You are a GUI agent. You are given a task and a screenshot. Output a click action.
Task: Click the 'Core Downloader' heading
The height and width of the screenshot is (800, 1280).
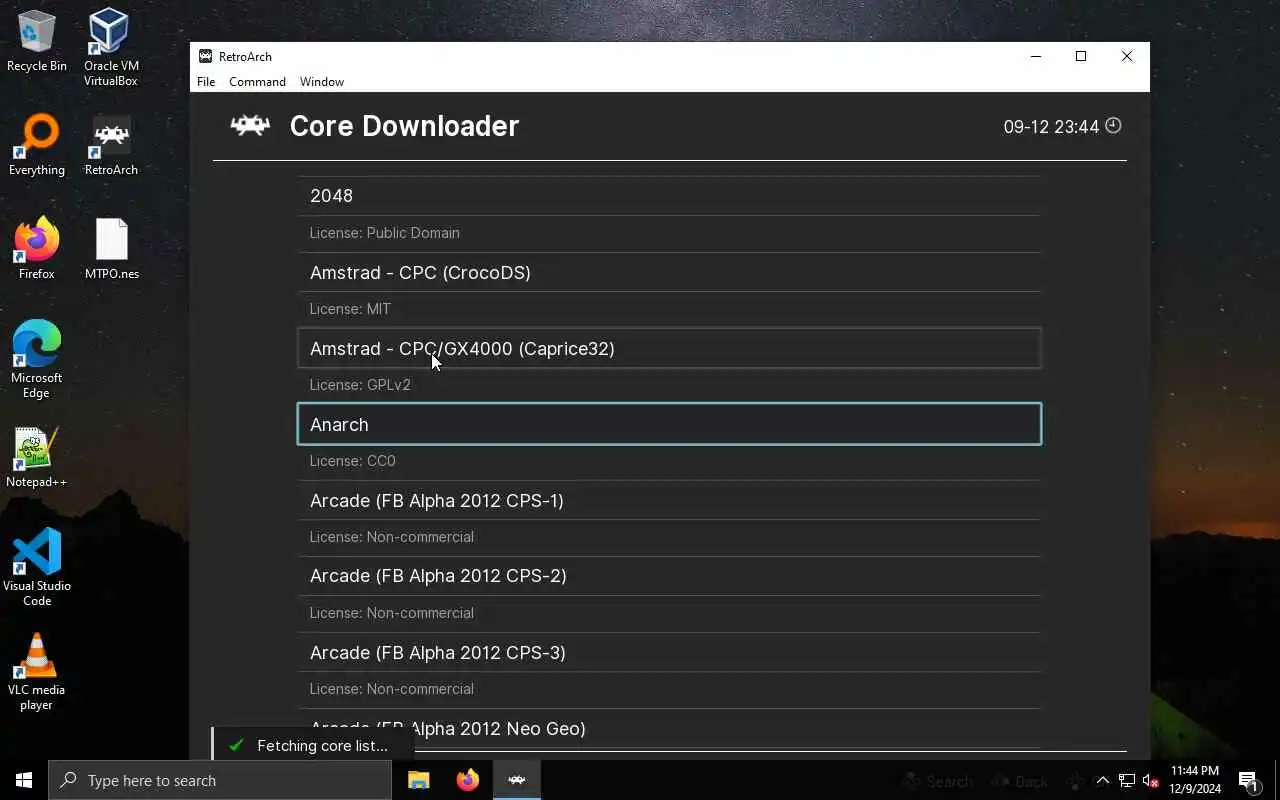[404, 126]
